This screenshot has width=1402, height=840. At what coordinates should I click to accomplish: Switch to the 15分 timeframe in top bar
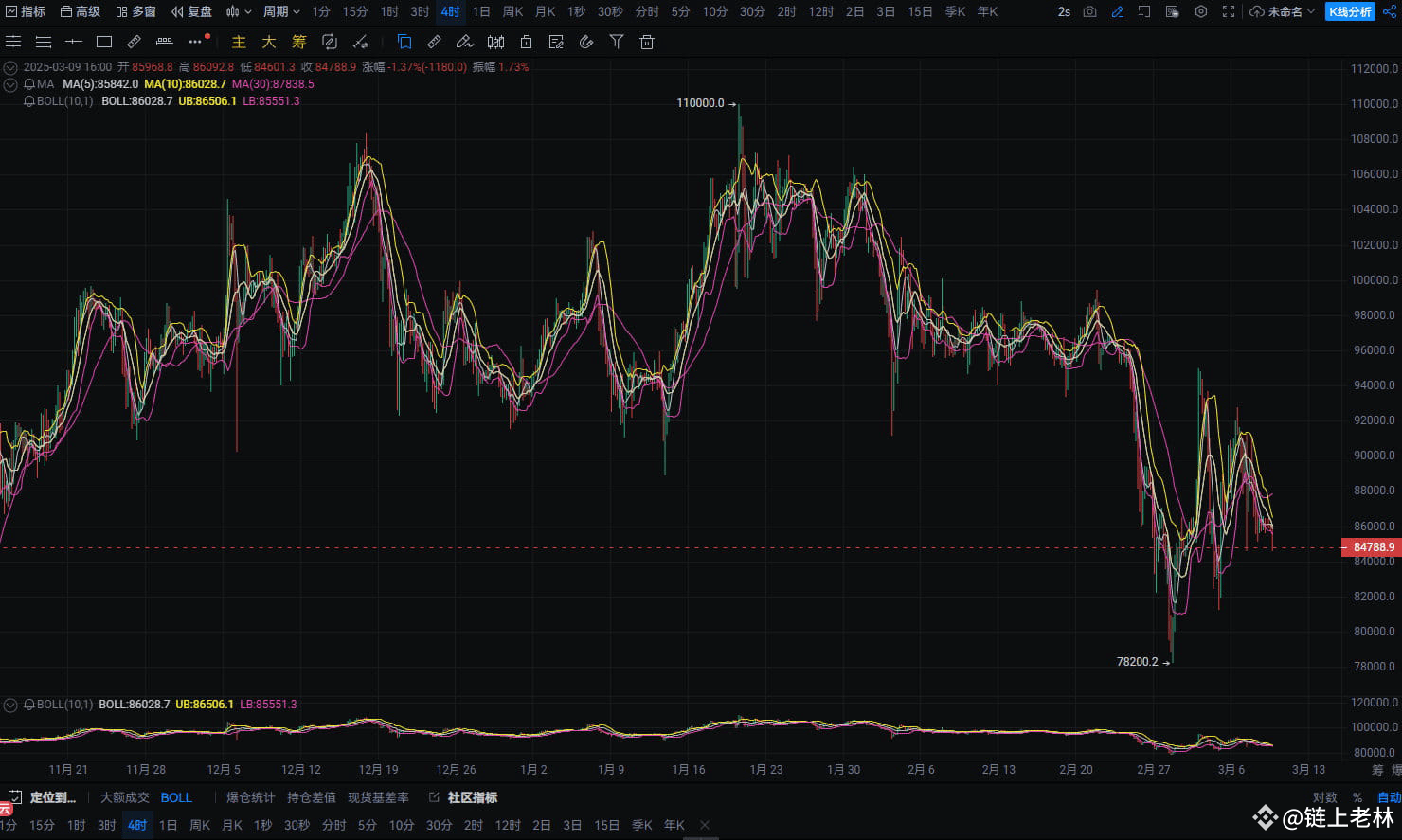pyautogui.click(x=355, y=11)
